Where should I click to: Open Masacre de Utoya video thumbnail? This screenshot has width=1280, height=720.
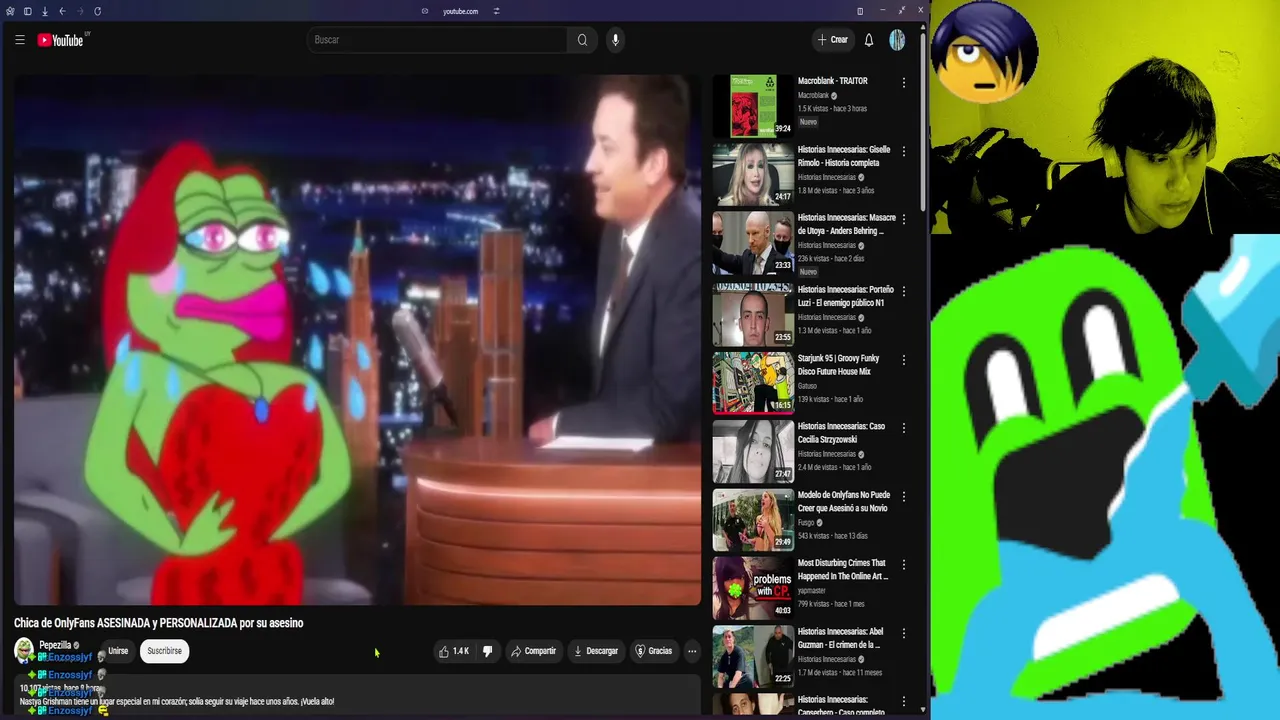(753, 242)
